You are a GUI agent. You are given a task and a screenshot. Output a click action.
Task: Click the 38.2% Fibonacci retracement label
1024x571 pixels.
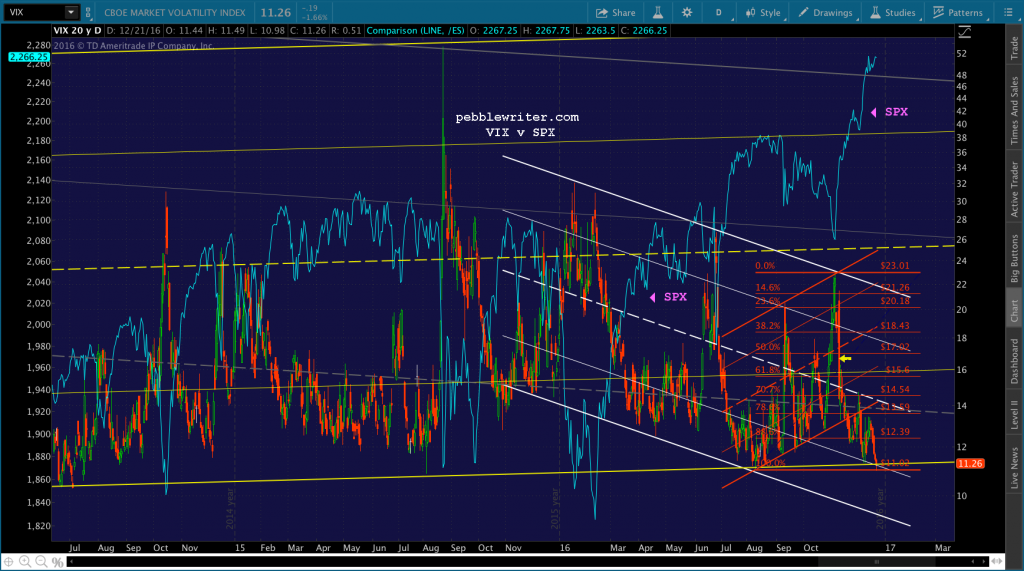click(767, 325)
